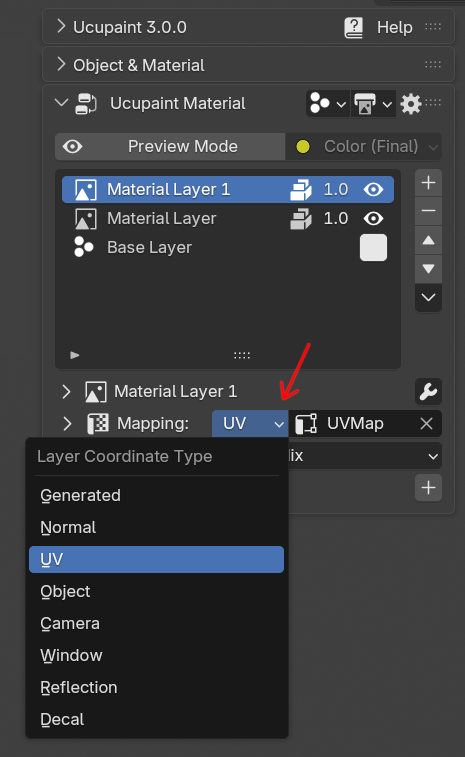Click plus button below blend dropdown

pyautogui.click(x=428, y=488)
